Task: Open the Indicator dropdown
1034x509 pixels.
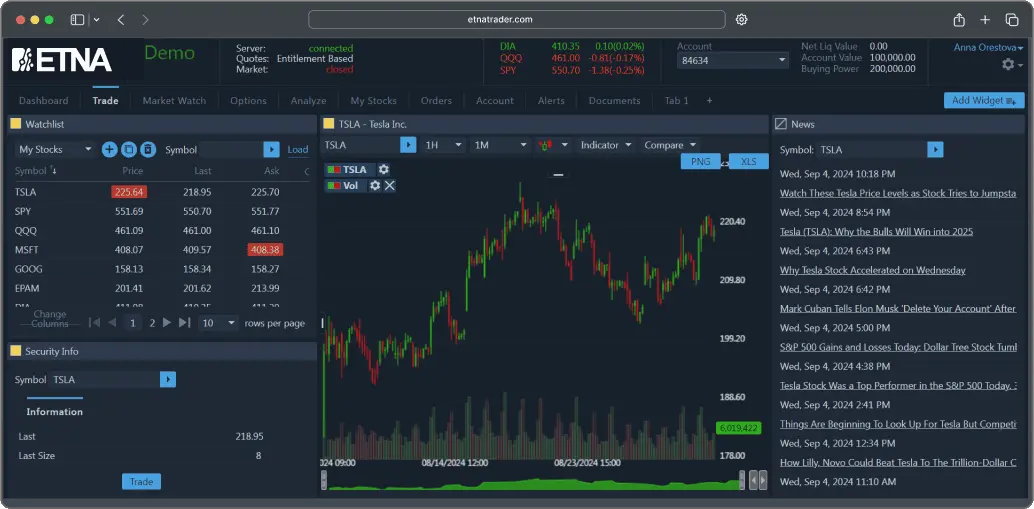Action: tap(606, 145)
